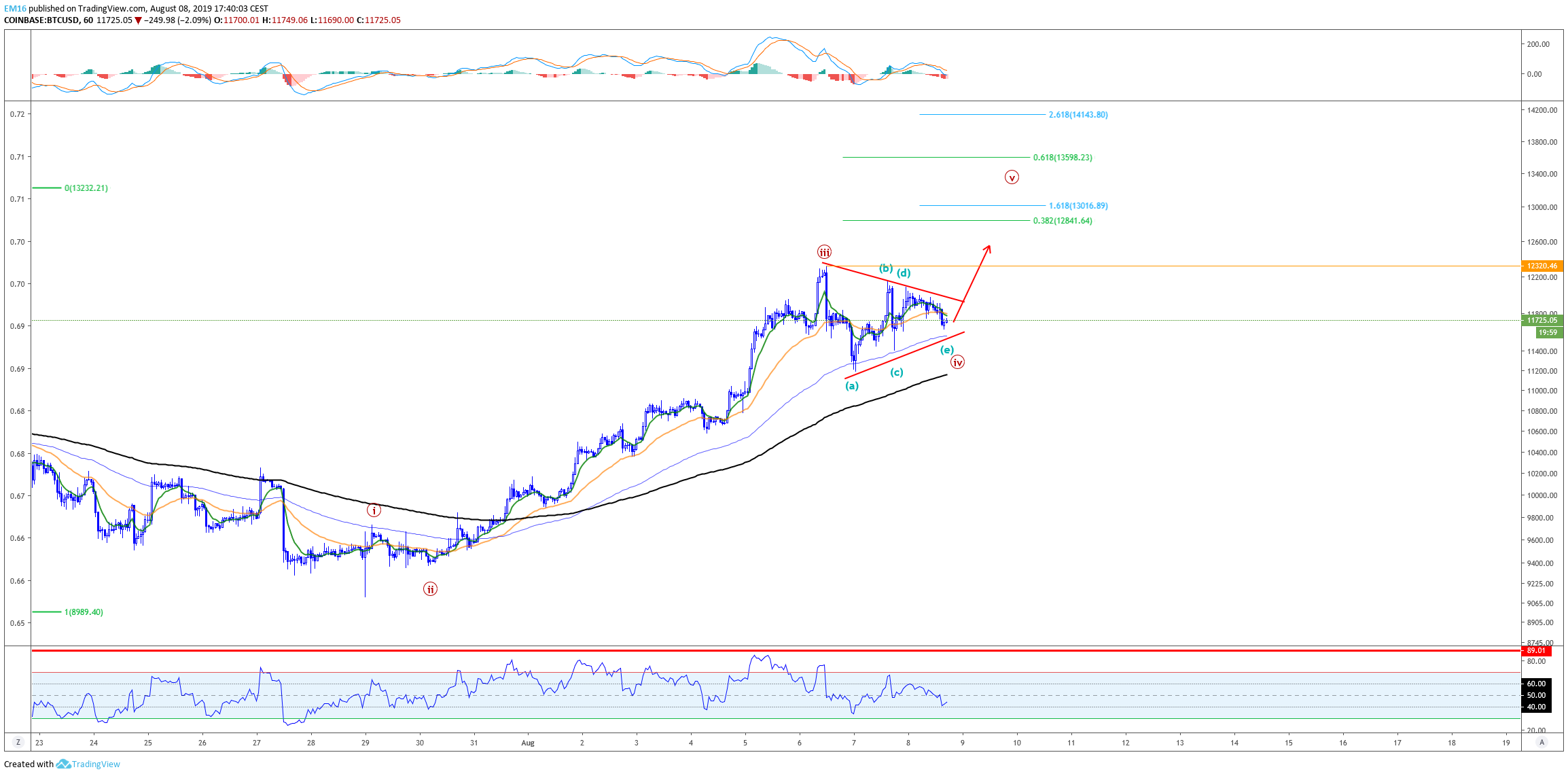Screen dimensions: 1568x776
Task: Click the 10000.00 price axis tick
Action: pos(1542,495)
